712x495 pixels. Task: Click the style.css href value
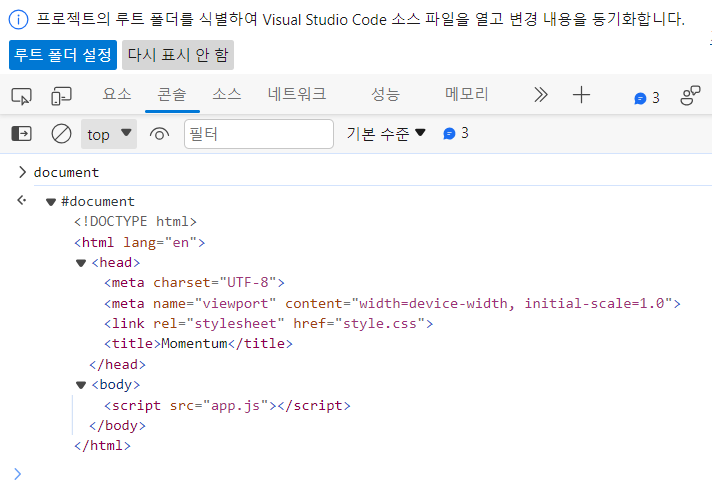(380, 324)
